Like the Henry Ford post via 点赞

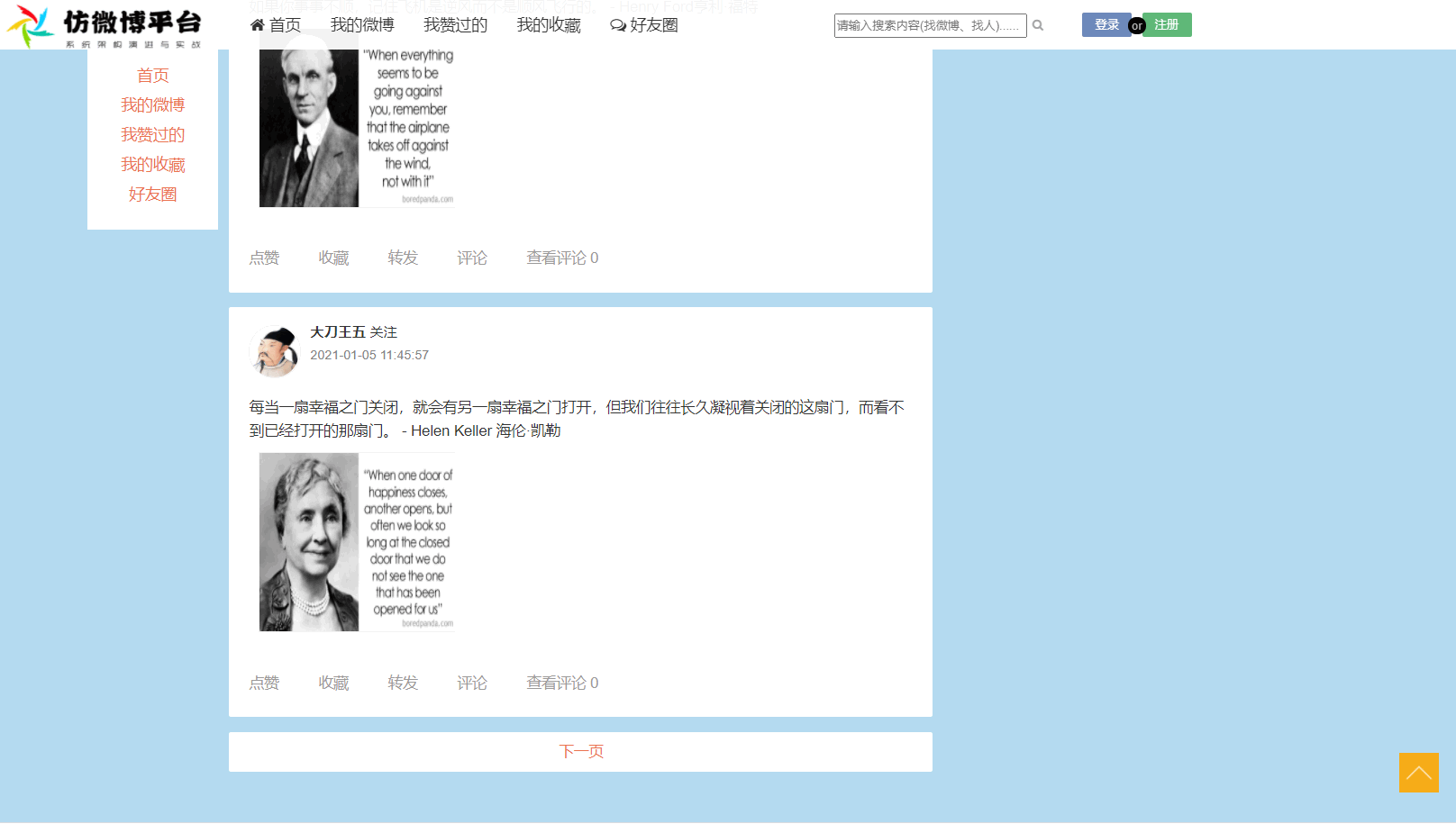tap(264, 258)
